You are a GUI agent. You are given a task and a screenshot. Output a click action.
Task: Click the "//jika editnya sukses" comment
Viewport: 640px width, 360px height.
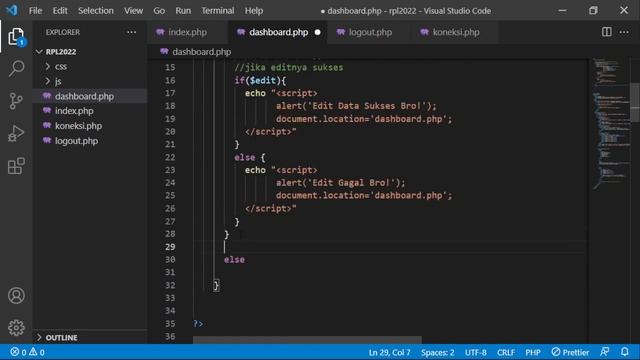coord(289,67)
